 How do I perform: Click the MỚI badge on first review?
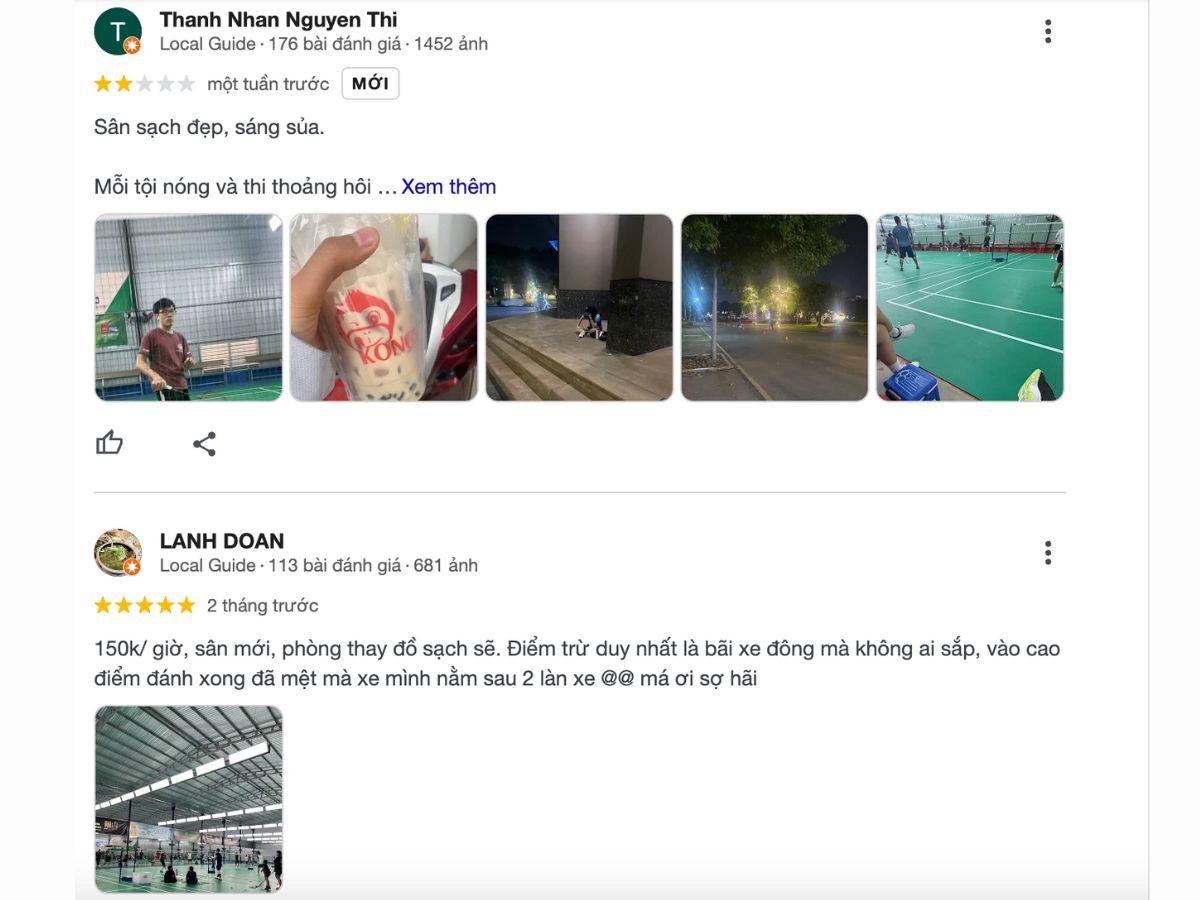click(x=370, y=84)
